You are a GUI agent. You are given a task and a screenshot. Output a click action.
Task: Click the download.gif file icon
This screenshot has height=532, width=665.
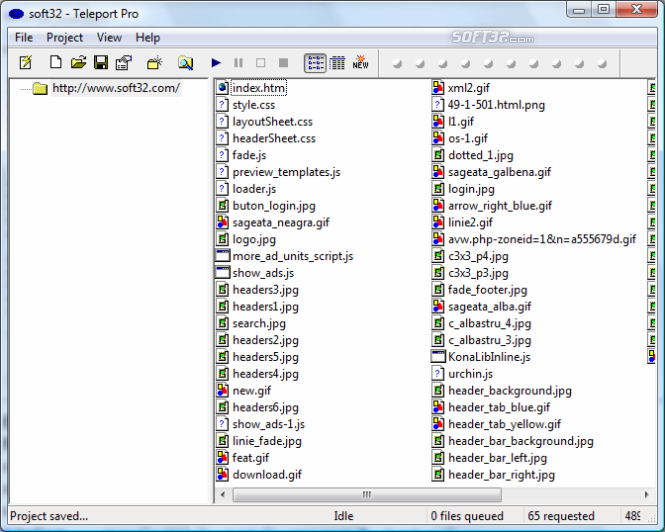point(223,474)
